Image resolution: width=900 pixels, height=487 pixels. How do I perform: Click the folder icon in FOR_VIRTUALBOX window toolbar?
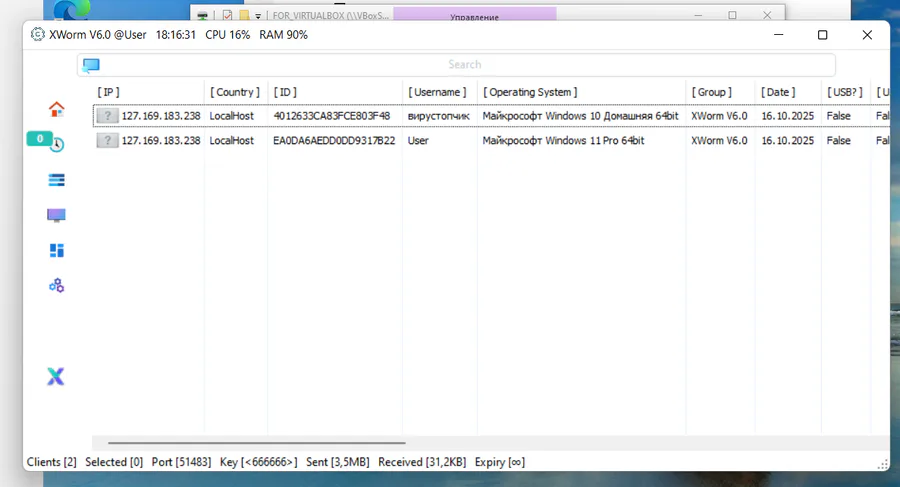[245, 16]
